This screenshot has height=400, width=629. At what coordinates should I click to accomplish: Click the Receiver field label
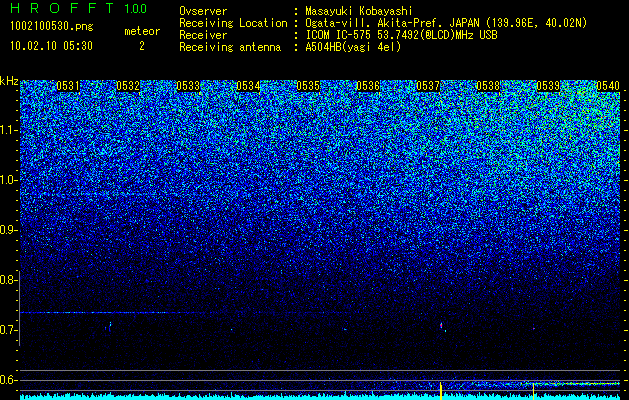pyautogui.click(x=203, y=35)
